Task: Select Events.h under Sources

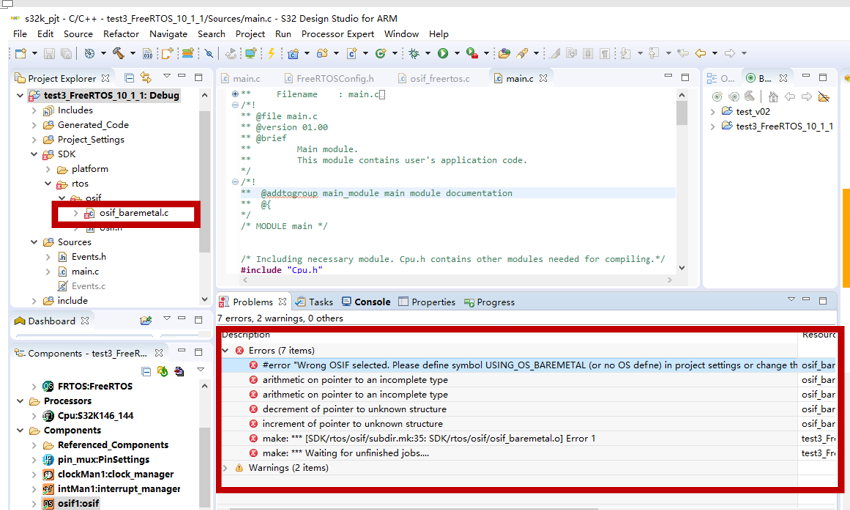Action: pos(89,257)
